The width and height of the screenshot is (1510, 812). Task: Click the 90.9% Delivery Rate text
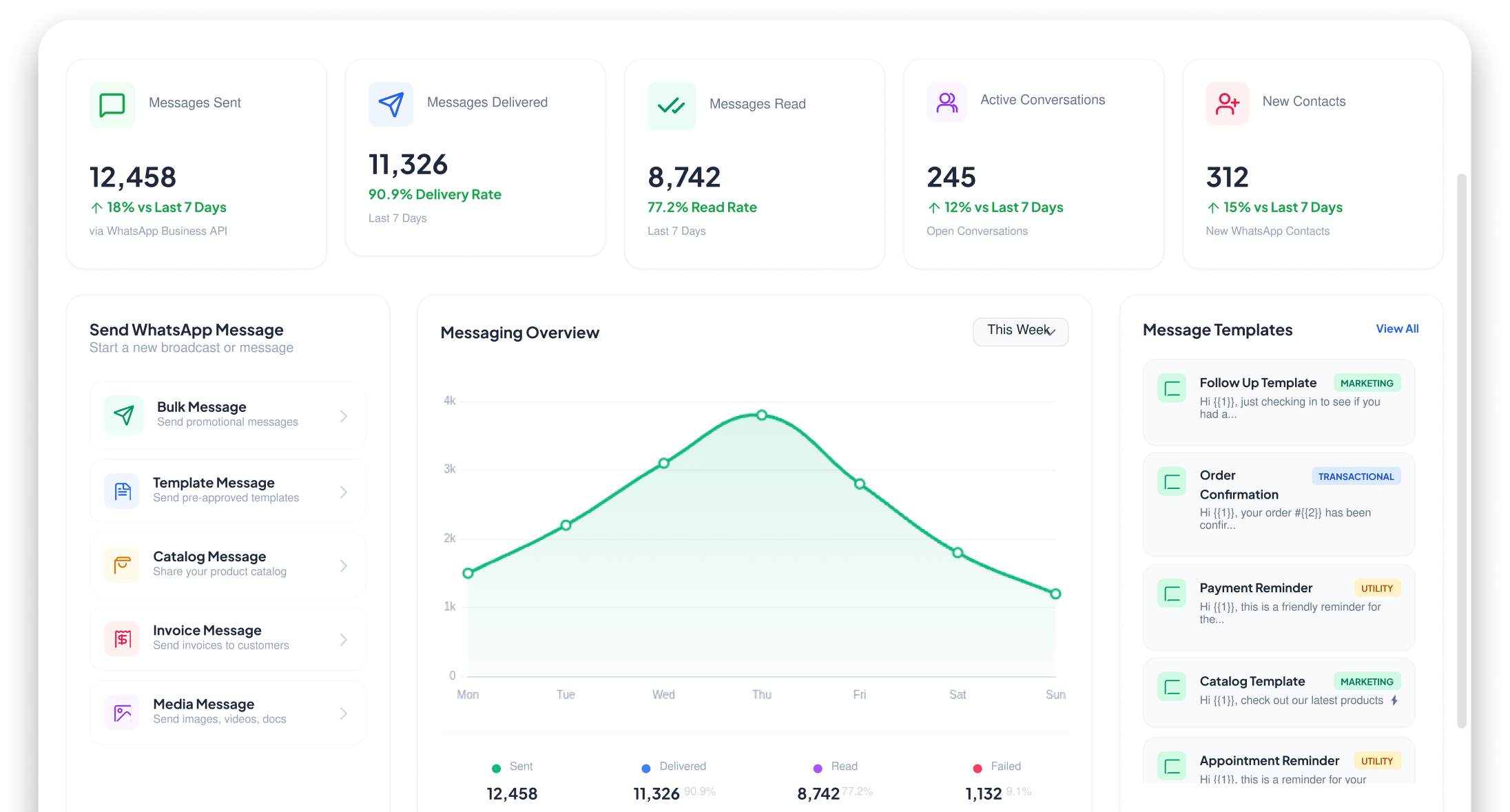(x=435, y=194)
